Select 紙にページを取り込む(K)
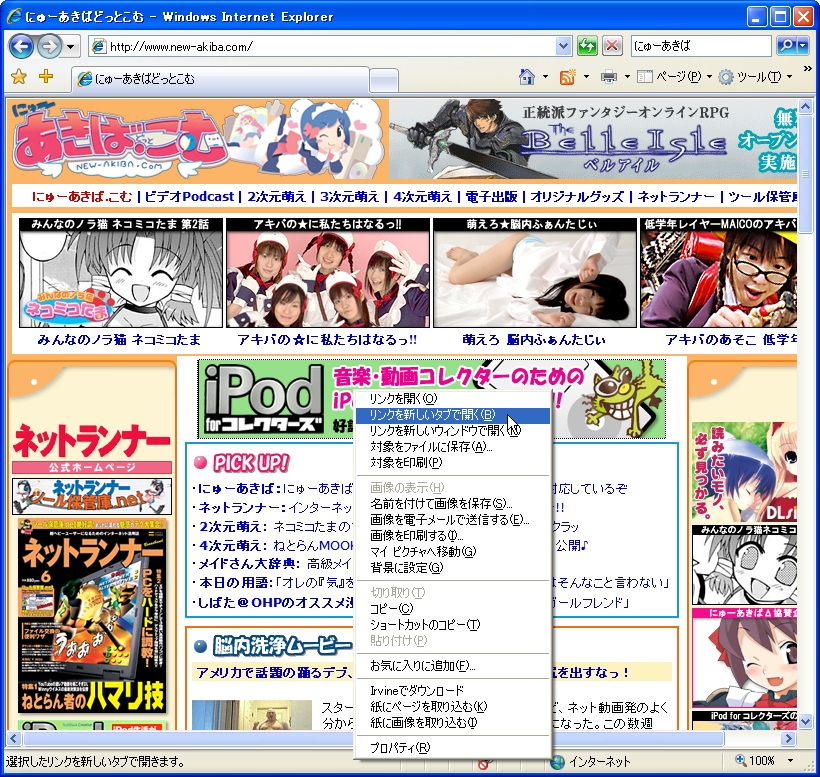 (x=453, y=707)
